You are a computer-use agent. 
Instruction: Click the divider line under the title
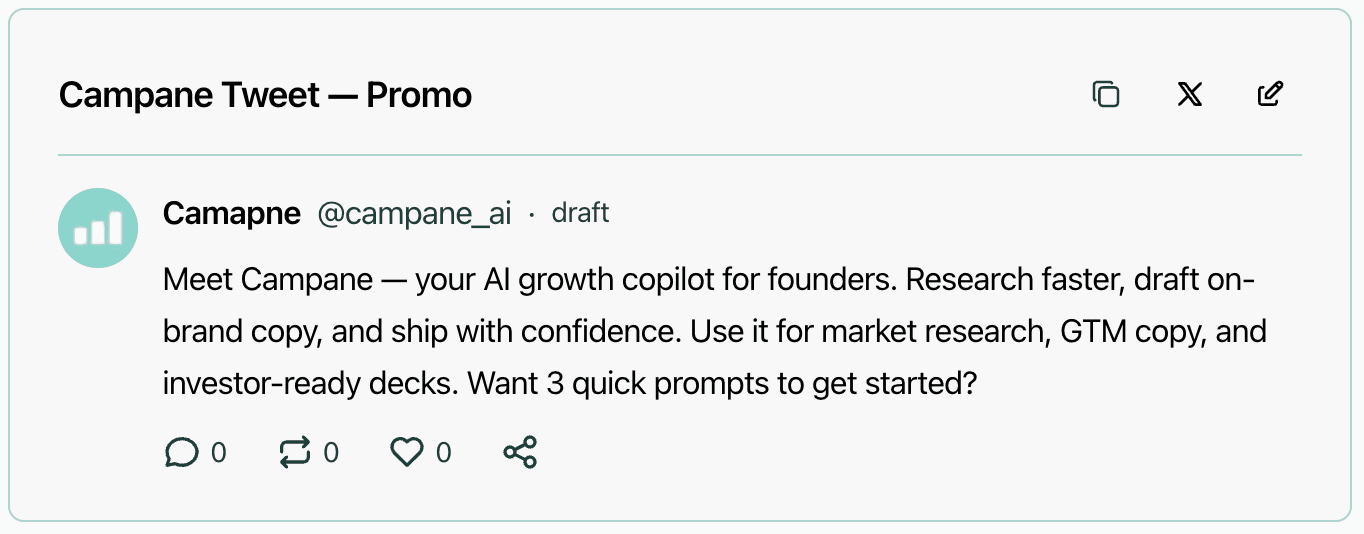pyautogui.click(x=680, y=156)
